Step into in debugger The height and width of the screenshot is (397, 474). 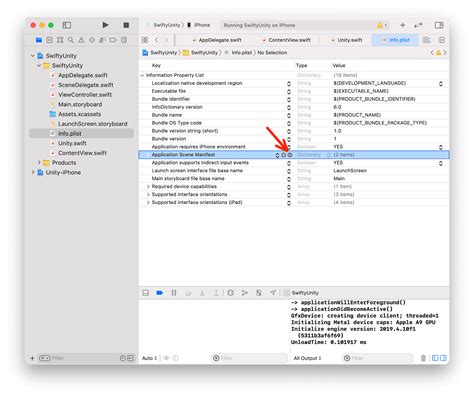[202, 293]
